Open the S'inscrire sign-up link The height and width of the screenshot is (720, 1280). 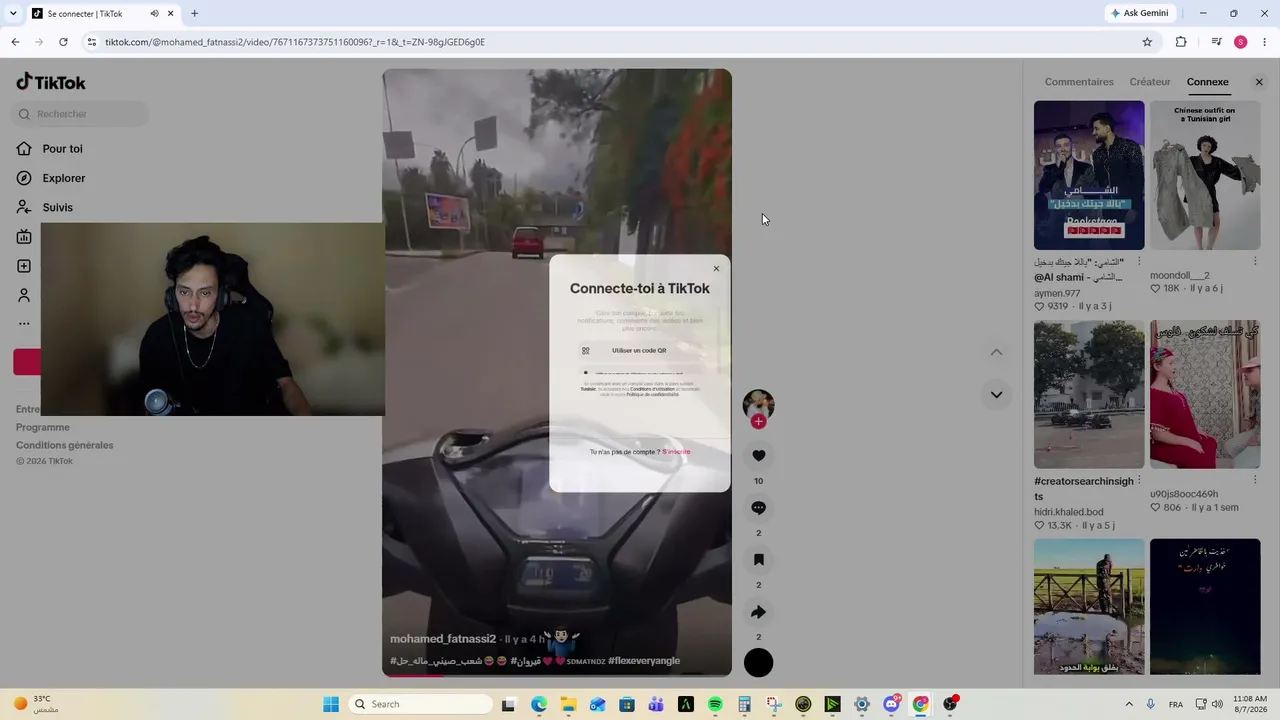pos(676,452)
